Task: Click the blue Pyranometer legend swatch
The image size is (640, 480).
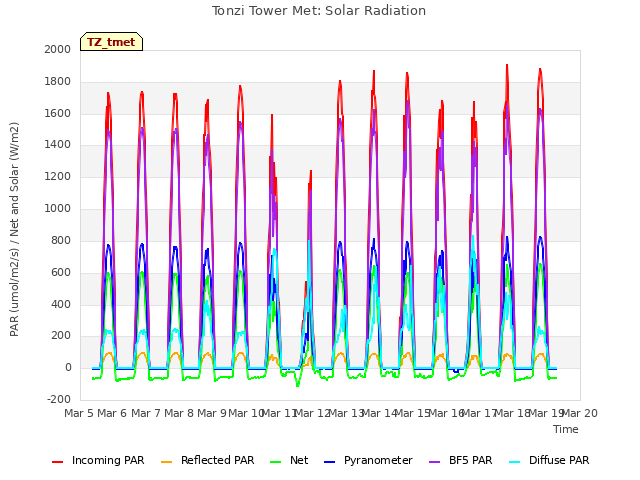Action: coord(329,462)
